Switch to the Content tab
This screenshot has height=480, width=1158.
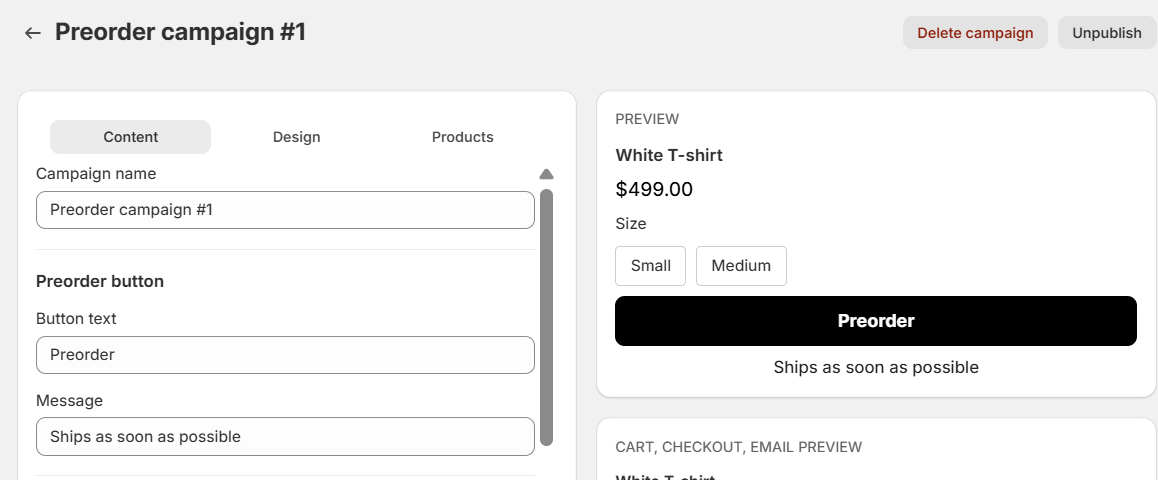(x=130, y=137)
